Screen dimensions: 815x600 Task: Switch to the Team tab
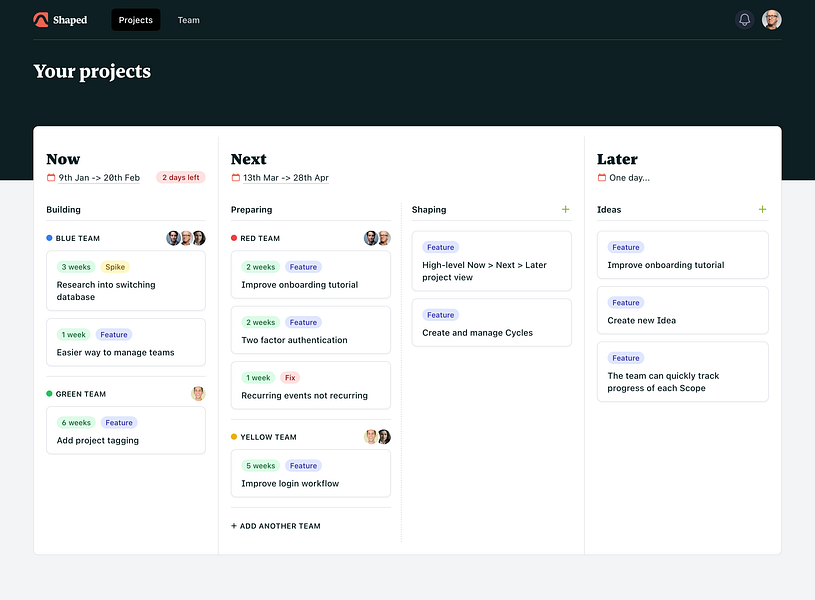(x=188, y=20)
